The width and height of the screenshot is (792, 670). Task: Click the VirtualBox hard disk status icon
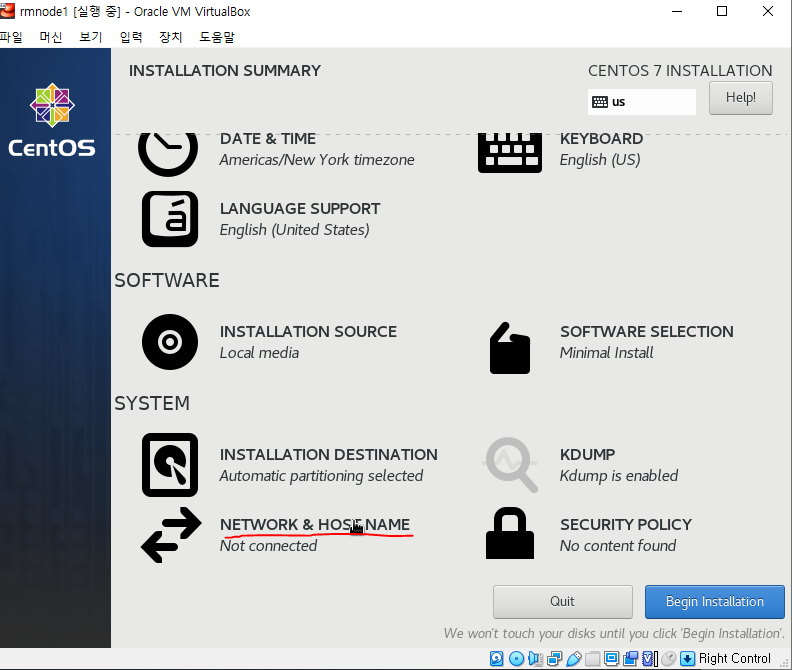click(497, 658)
